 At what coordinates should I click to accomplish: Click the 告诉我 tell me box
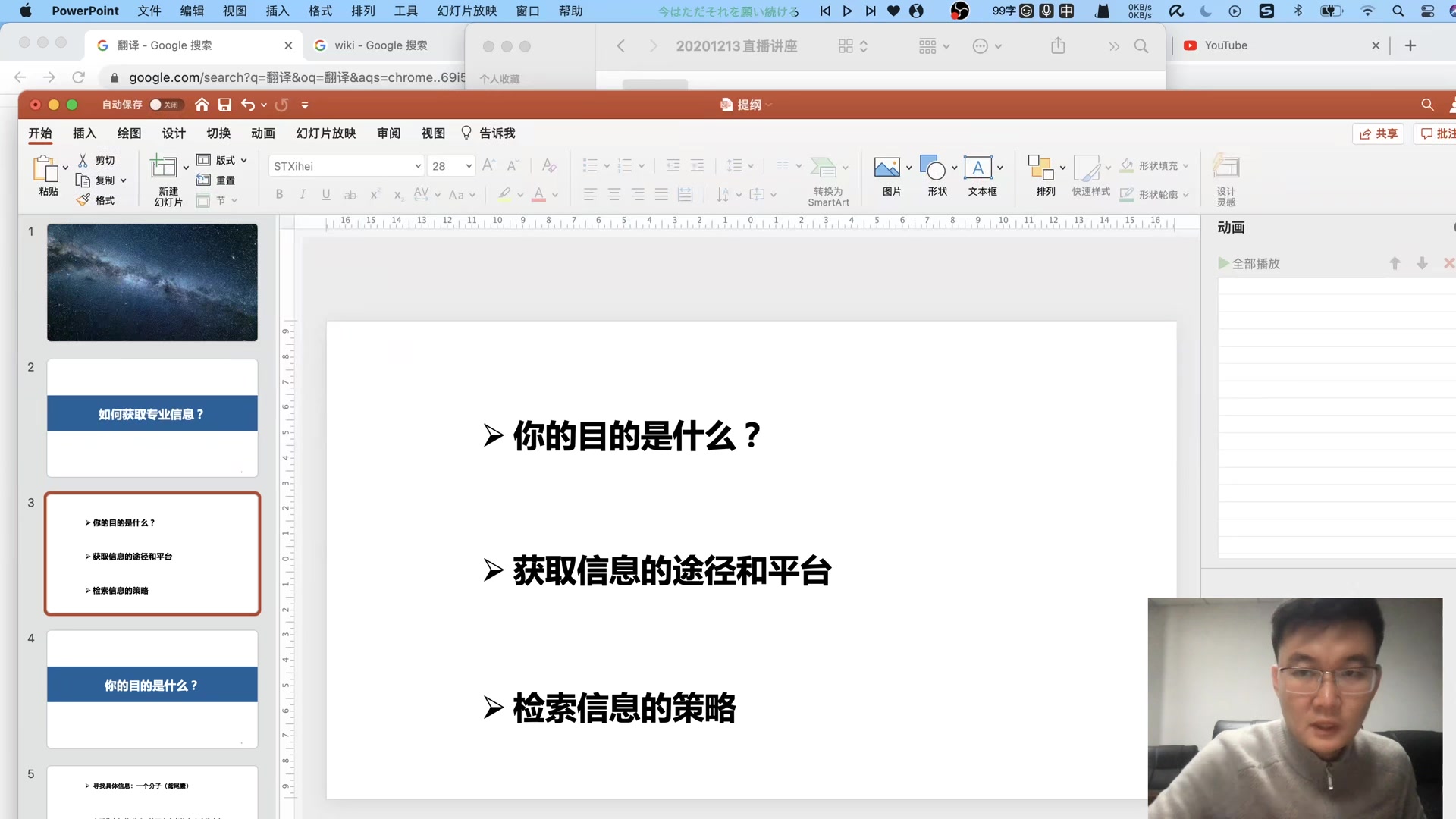click(x=488, y=133)
